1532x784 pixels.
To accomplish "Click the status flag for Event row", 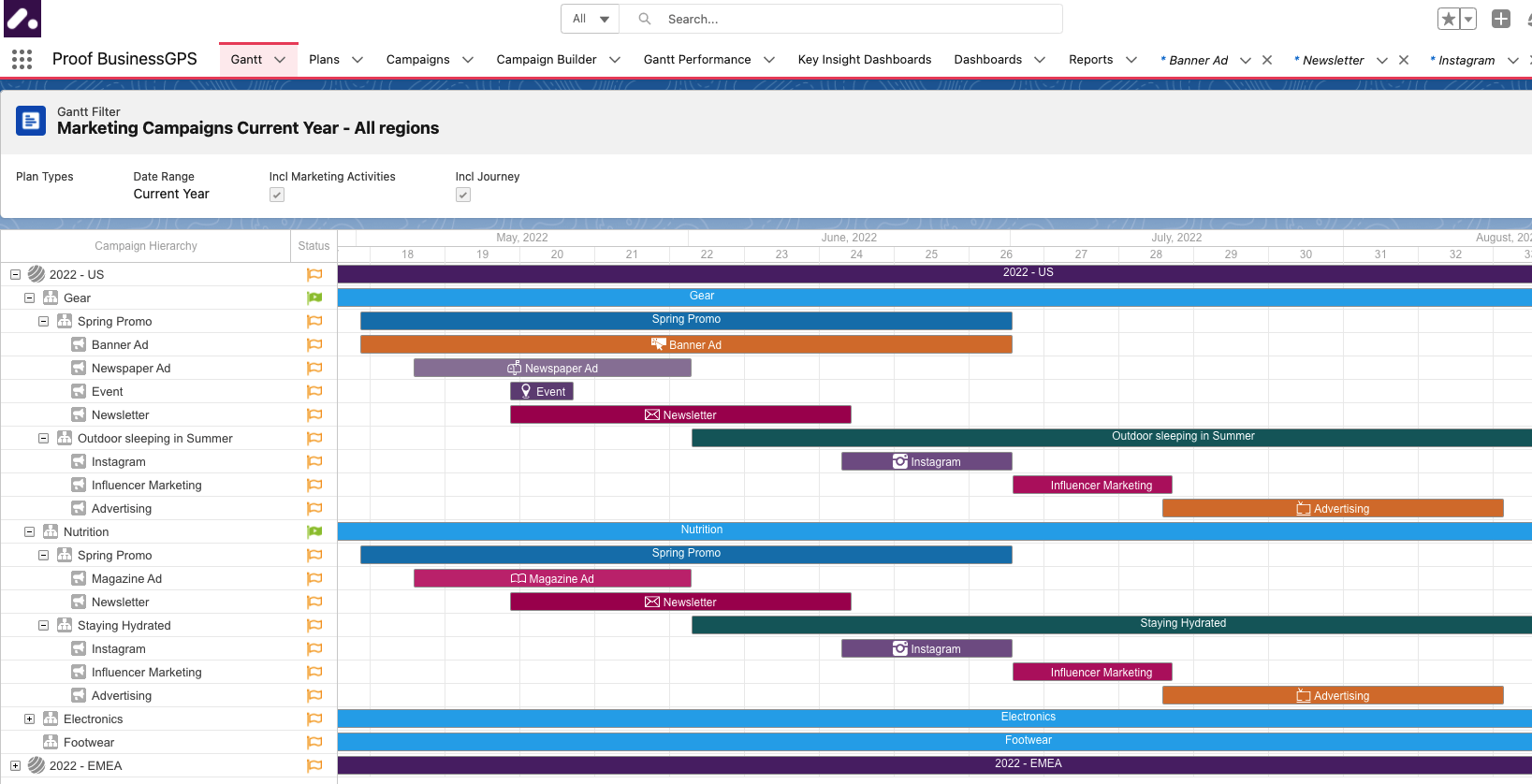I will click(314, 391).
